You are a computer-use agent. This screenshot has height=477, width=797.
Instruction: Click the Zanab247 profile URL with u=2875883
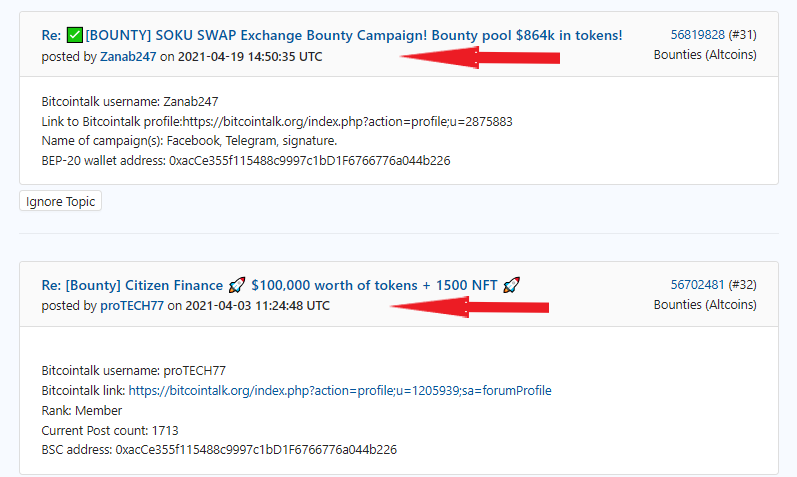tap(348, 122)
